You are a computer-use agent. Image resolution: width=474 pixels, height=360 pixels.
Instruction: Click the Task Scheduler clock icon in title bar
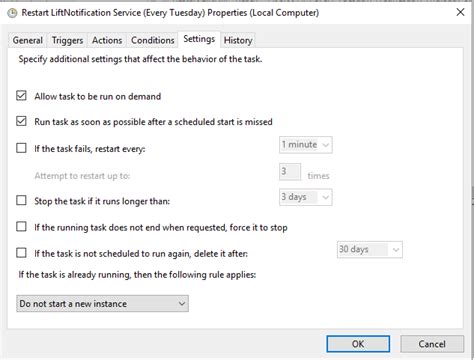12,13
